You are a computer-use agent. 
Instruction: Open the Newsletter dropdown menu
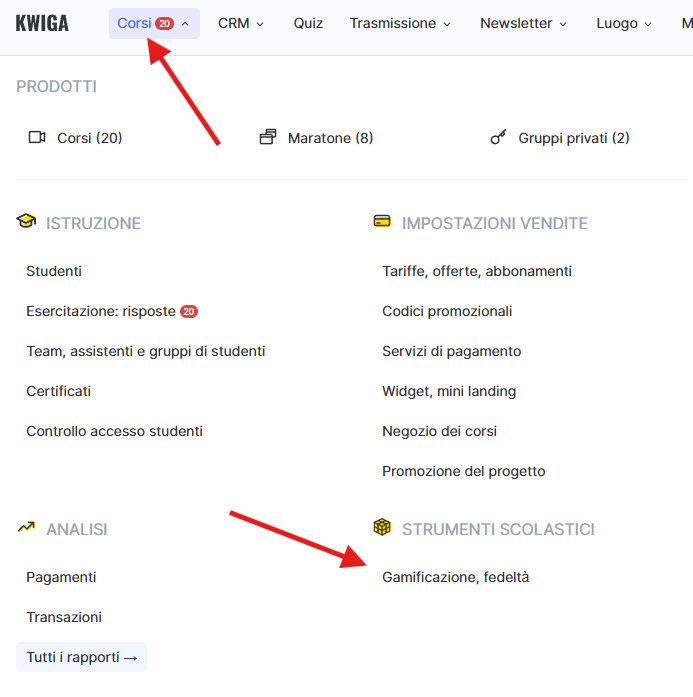[x=523, y=23]
